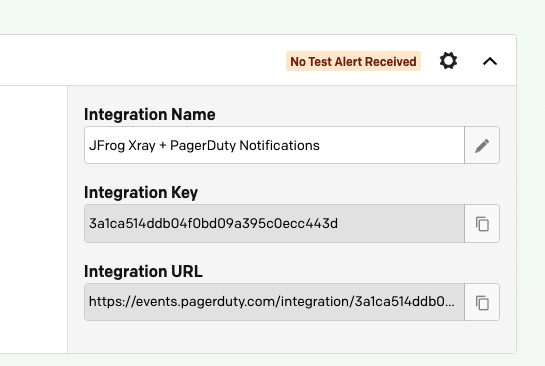Click the events.pagerduty.com URL text
The width and height of the screenshot is (545, 366).
[x=272, y=302]
